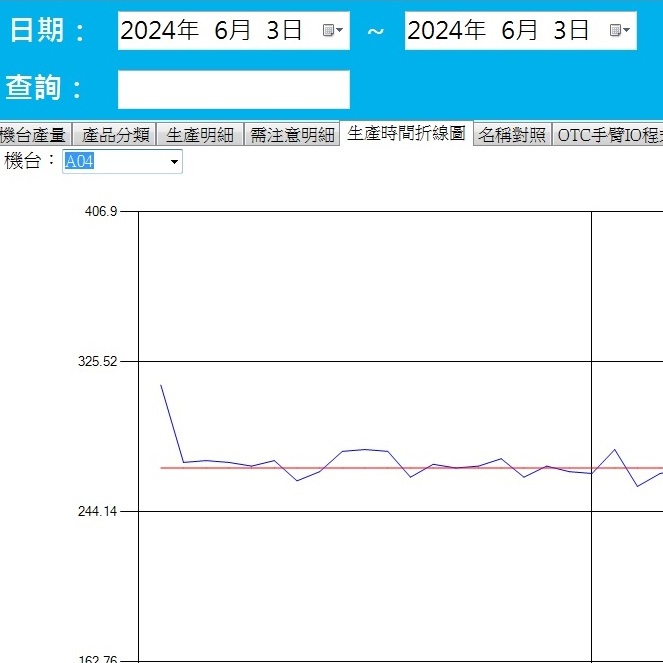
Task: Select the year 2024 in end date
Action: [446, 31]
